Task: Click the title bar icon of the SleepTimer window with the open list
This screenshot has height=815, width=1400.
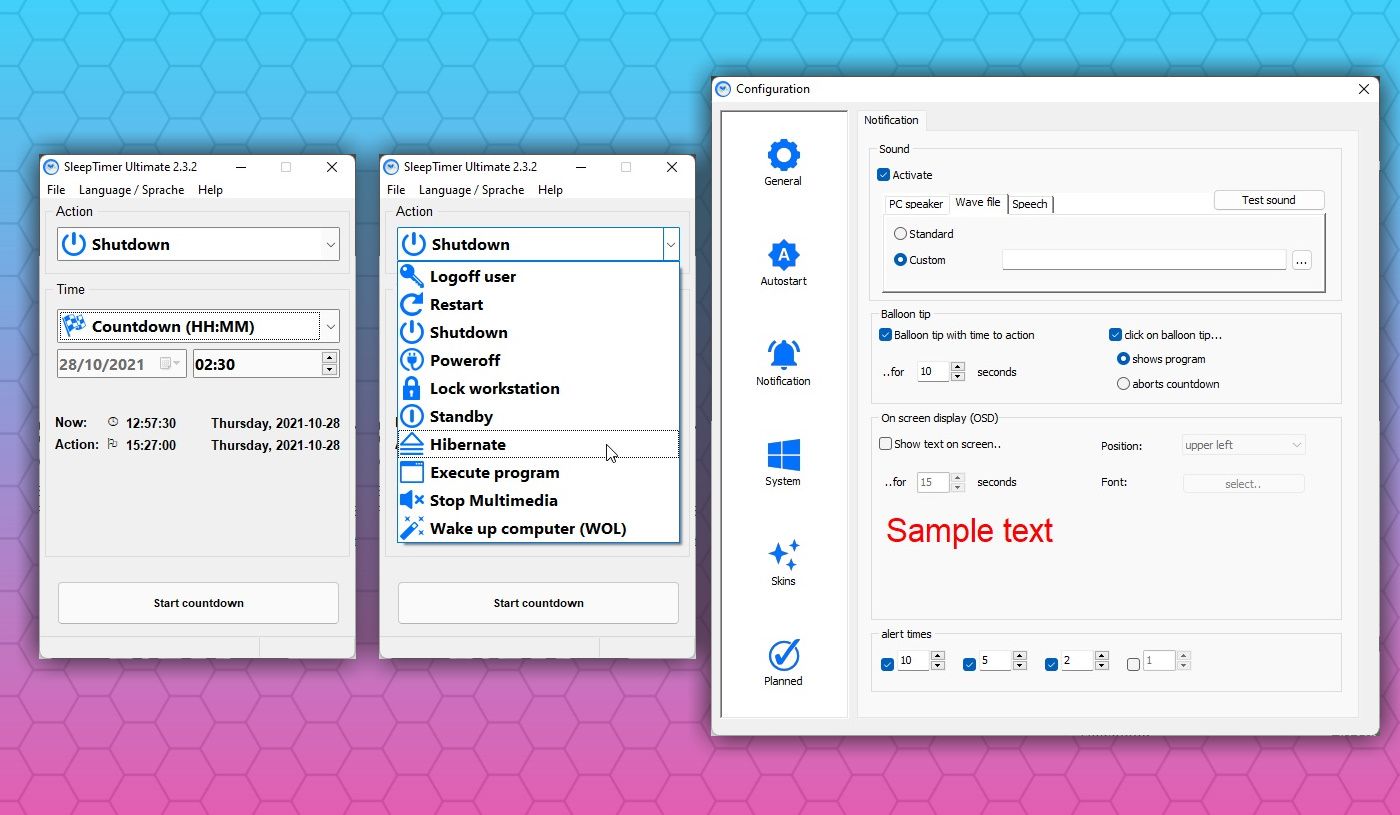Action: click(x=391, y=167)
